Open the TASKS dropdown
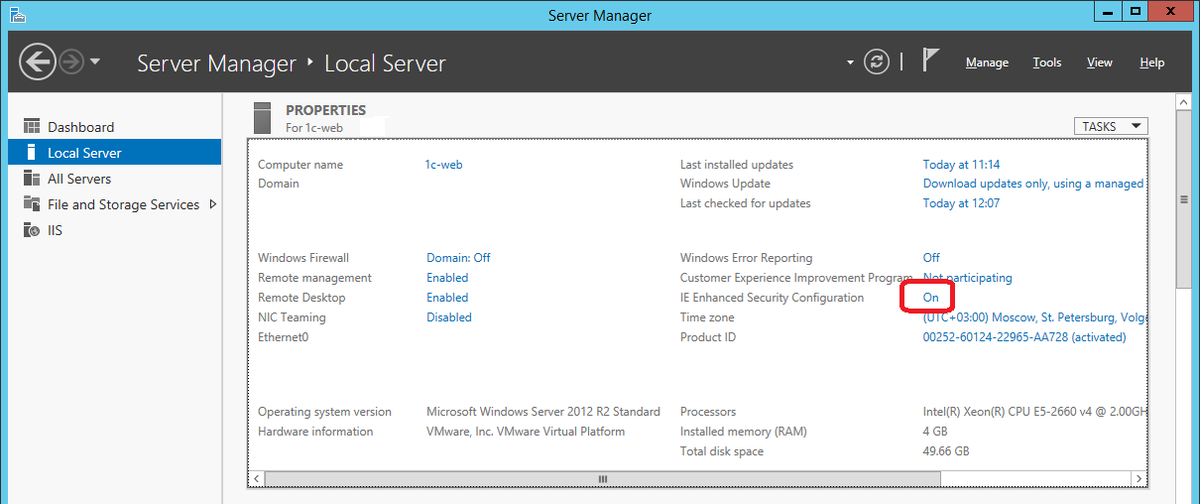The height and width of the screenshot is (504, 1200). 1110,126
